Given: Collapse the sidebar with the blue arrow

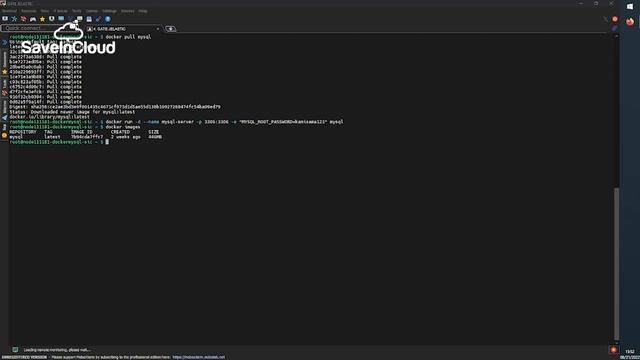Looking at the screenshot, I should point(4,42).
